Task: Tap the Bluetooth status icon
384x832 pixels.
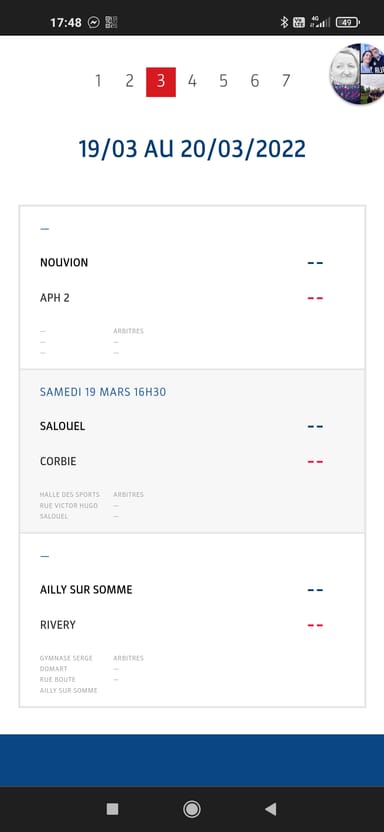Action: click(284, 22)
